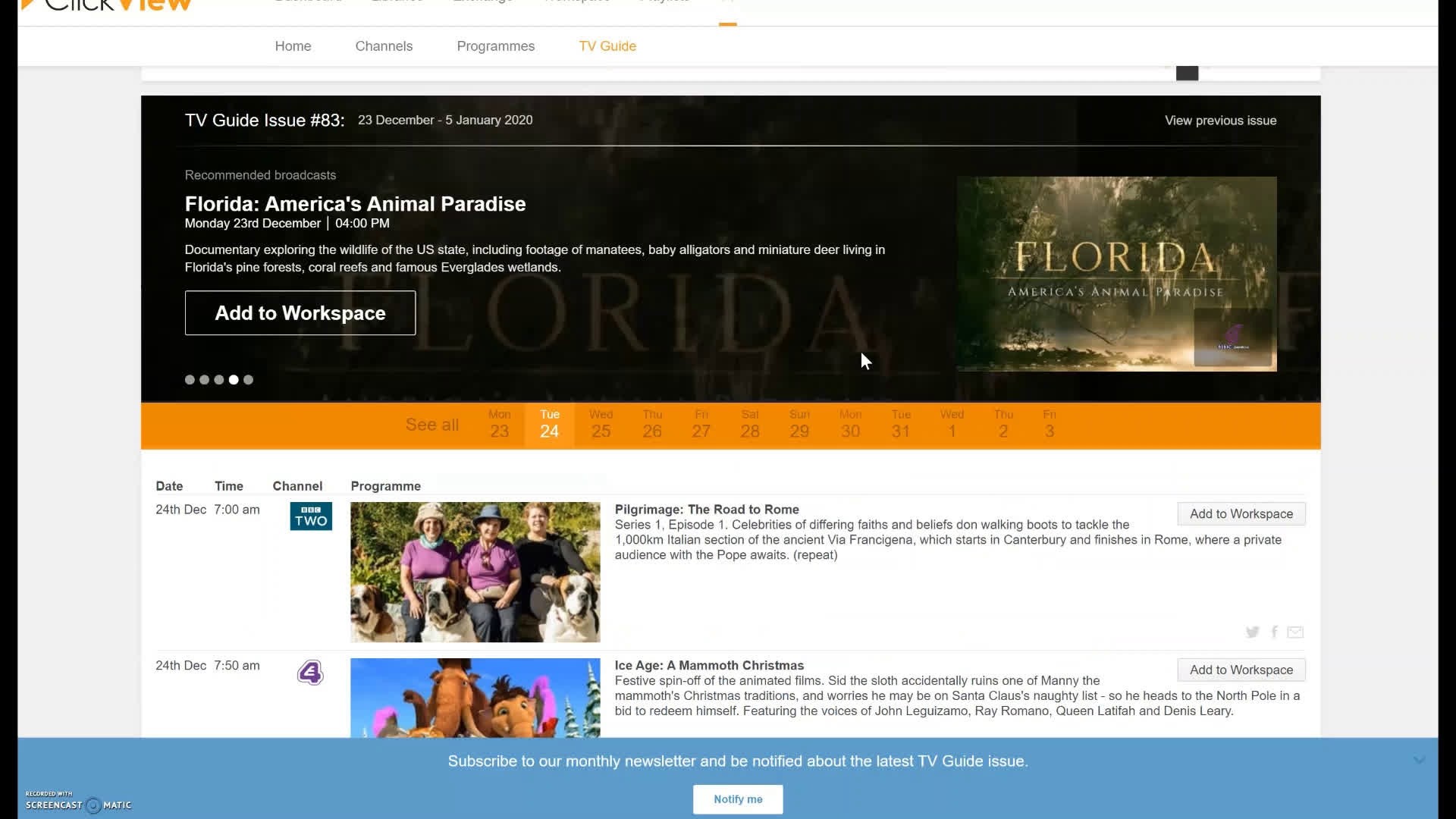The height and width of the screenshot is (819, 1456).
Task: Open the Programmes menu tab
Action: [495, 46]
